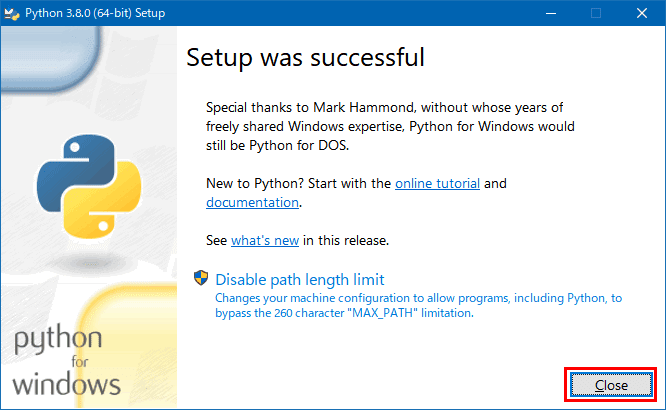Open the online tutorial link
Viewport: 666px width, 410px height.
point(437,184)
